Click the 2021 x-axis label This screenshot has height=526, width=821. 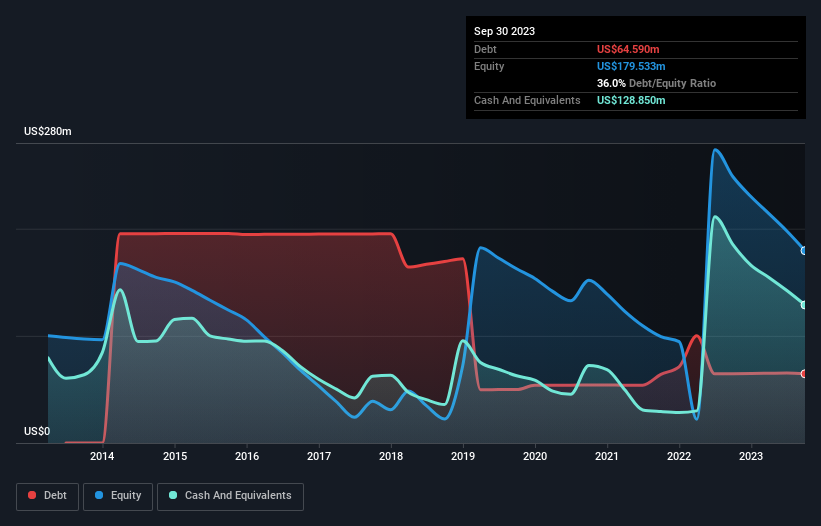(x=607, y=456)
